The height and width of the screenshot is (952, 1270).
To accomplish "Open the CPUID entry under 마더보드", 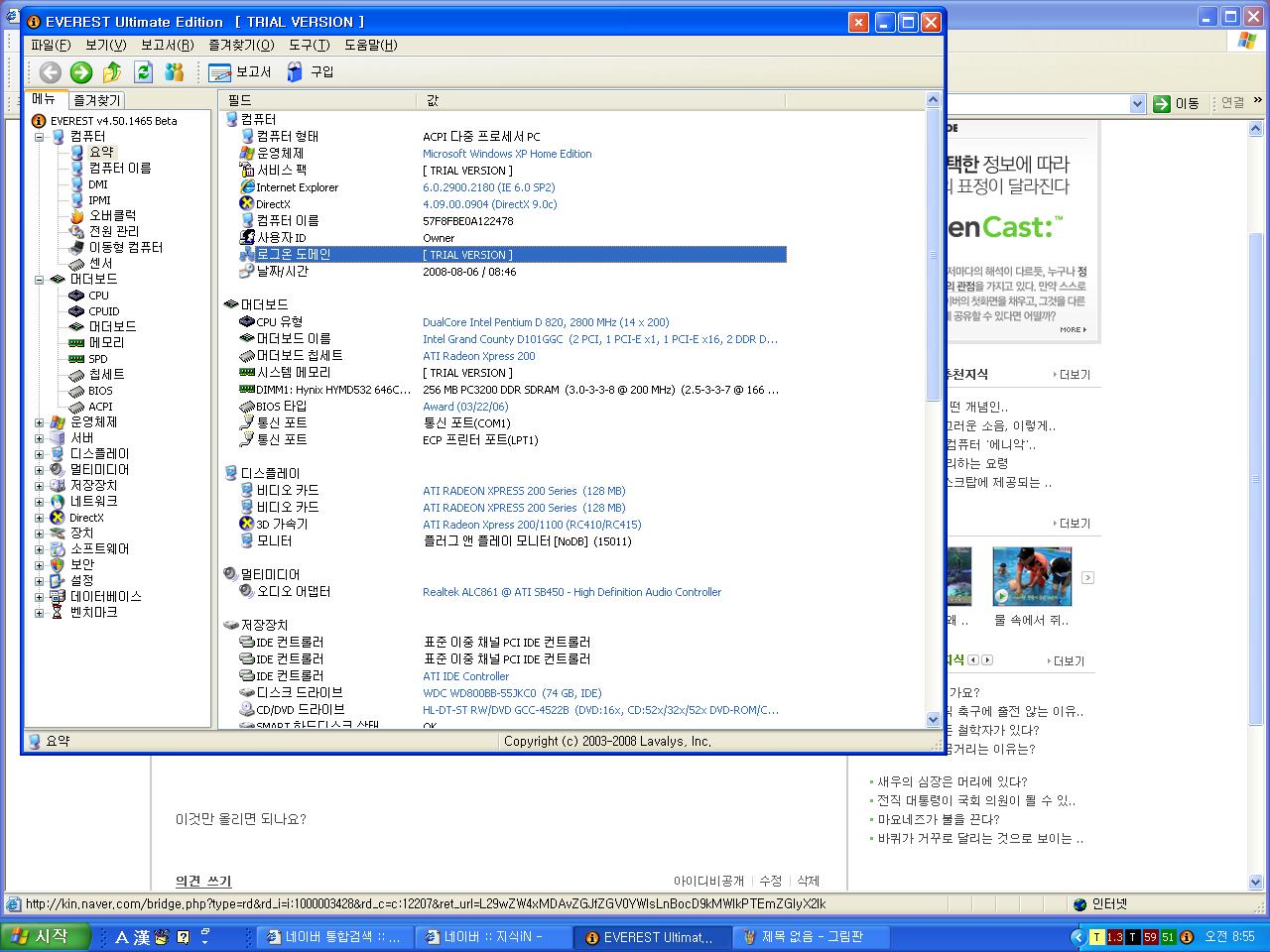I will coord(103,310).
